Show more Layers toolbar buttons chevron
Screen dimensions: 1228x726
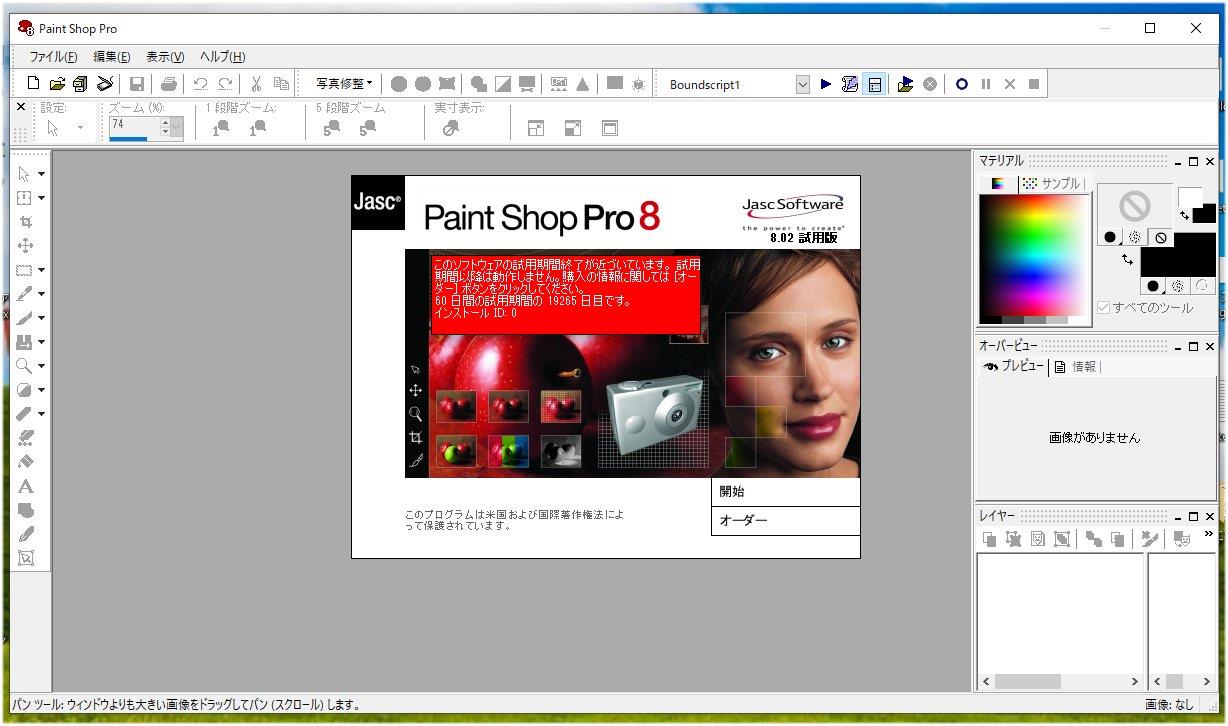[x=1209, y=534]
